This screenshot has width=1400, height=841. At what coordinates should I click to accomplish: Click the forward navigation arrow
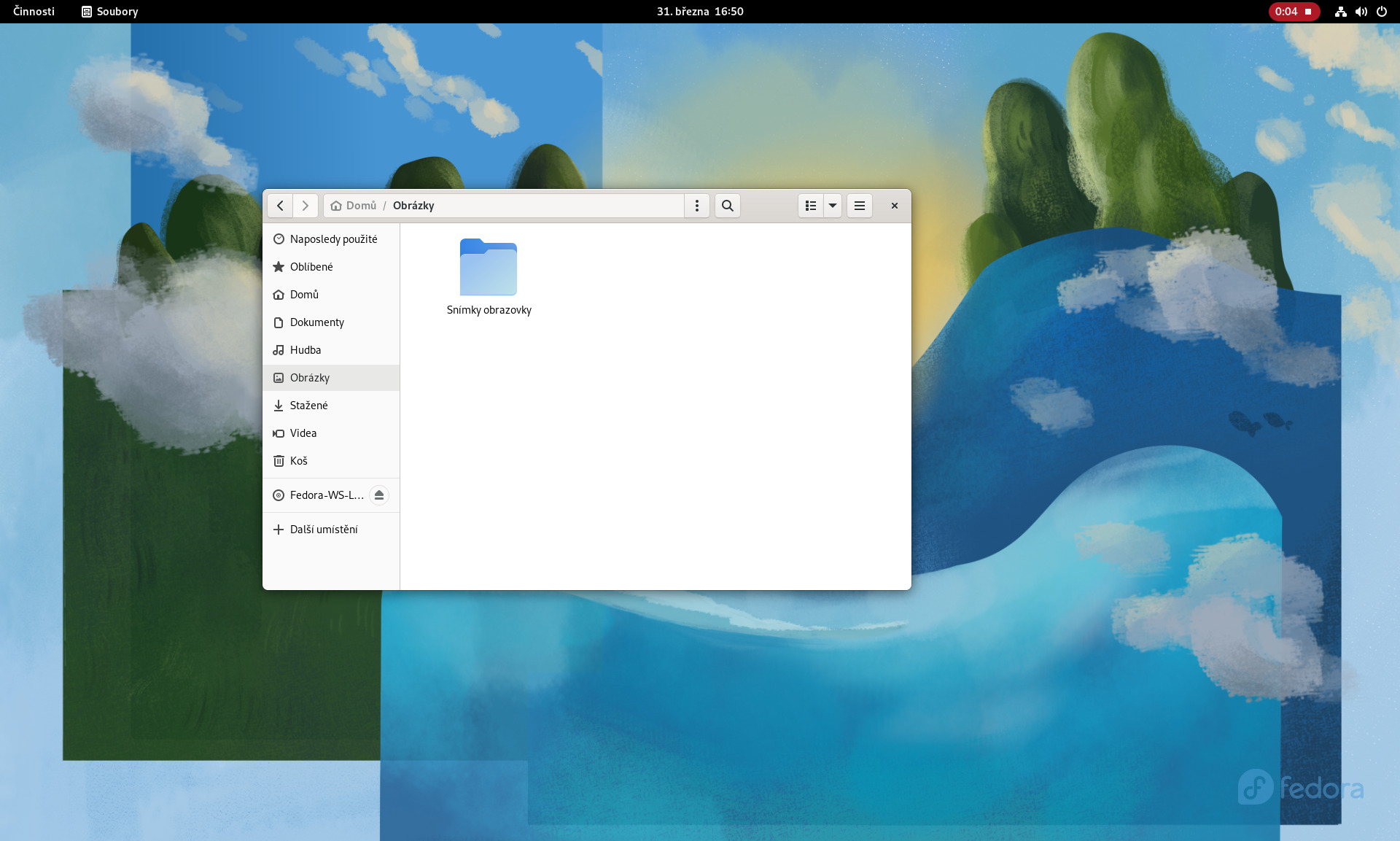pyautogui.click(x=306, y=206)
